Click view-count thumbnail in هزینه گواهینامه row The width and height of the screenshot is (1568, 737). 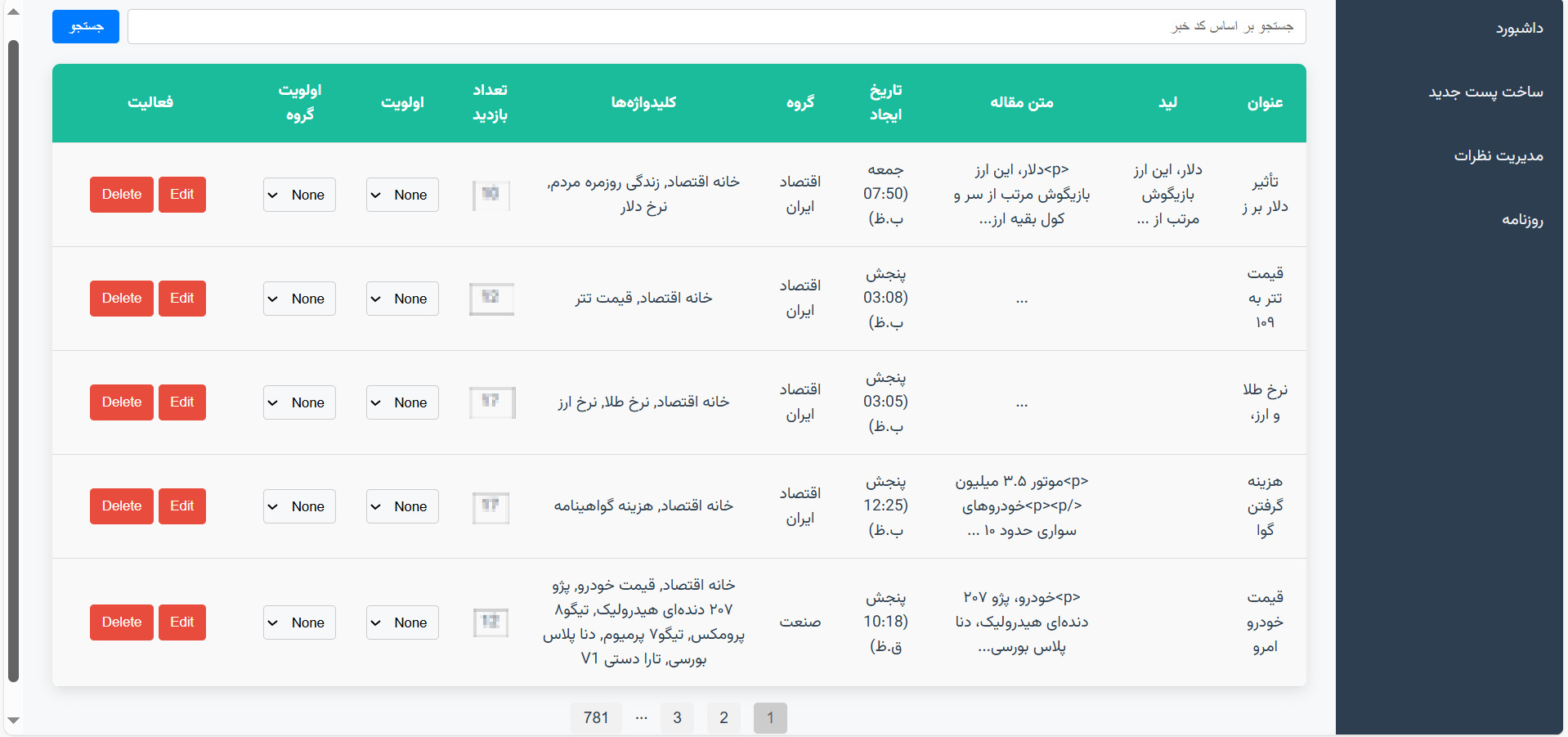[x=491, y=507]
